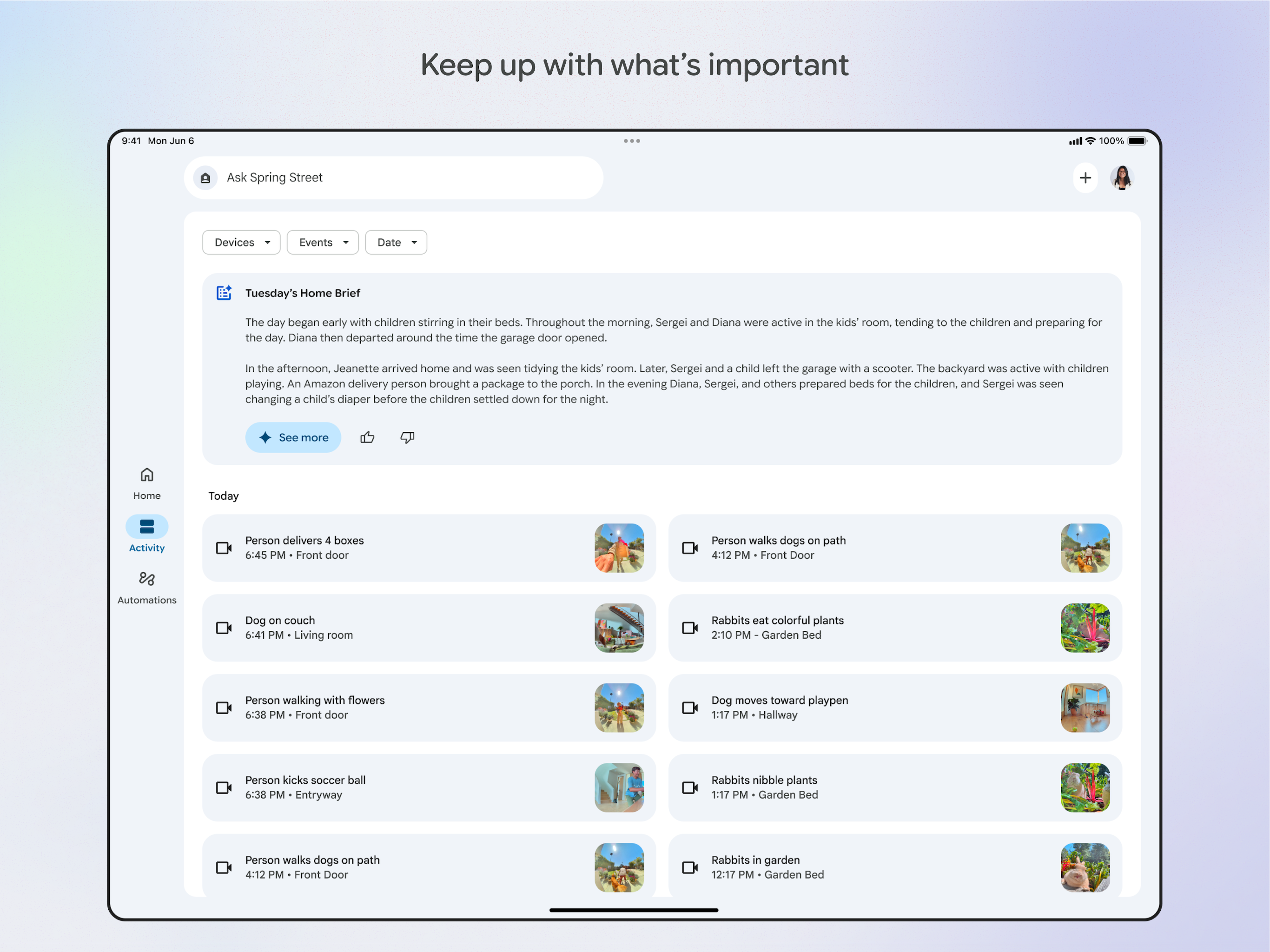This screenshot has height=952, width=1270.
Task: Give a thumbs up to Tuesday's Home Brief
Action: tap(367, 437)
